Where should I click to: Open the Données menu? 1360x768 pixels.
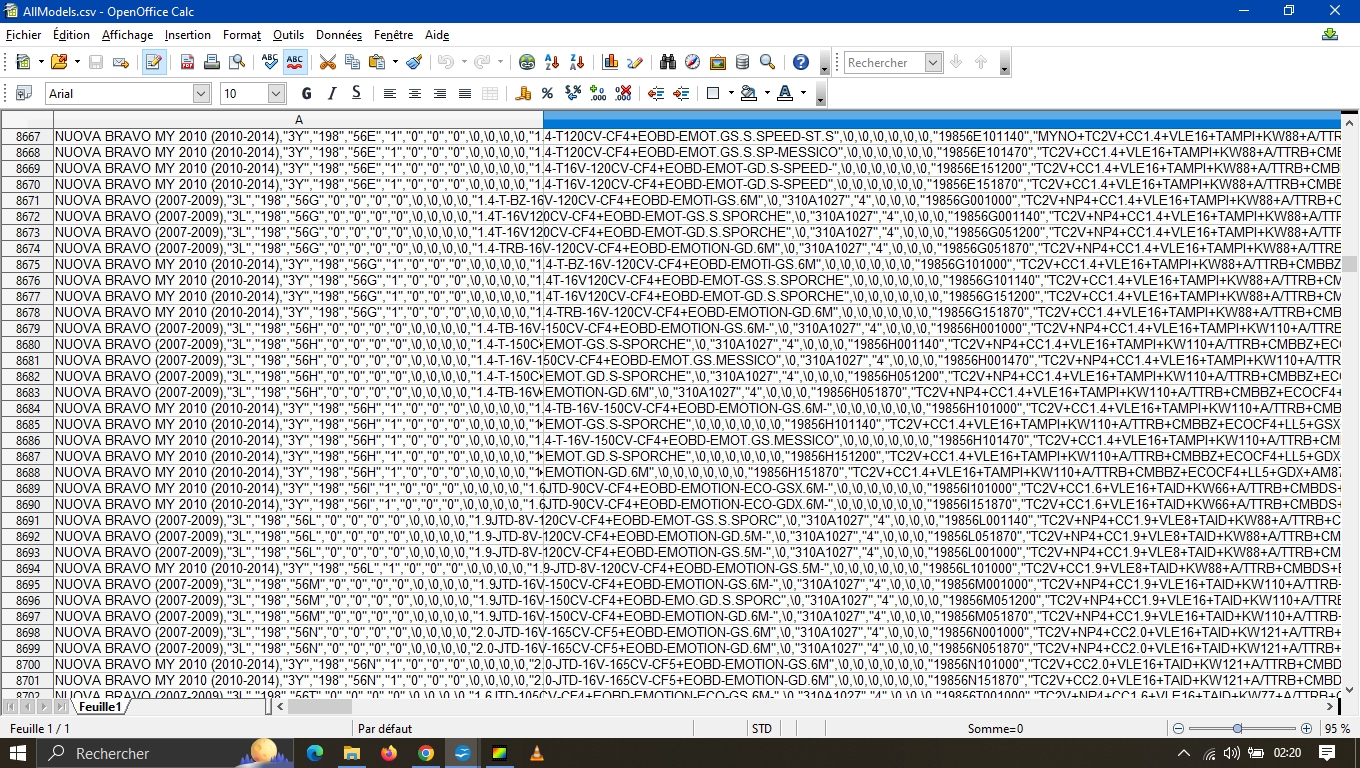(x=339, y=34)
